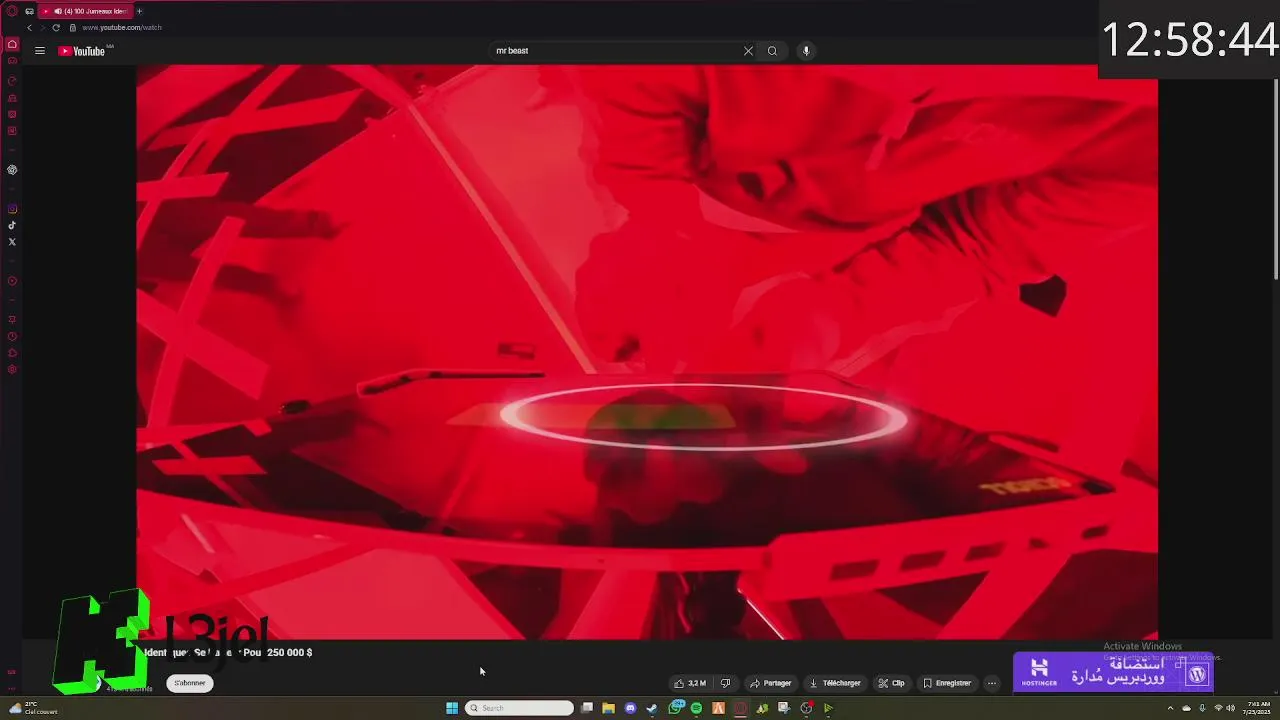Open Discord from the taskbar

(630, 708)
